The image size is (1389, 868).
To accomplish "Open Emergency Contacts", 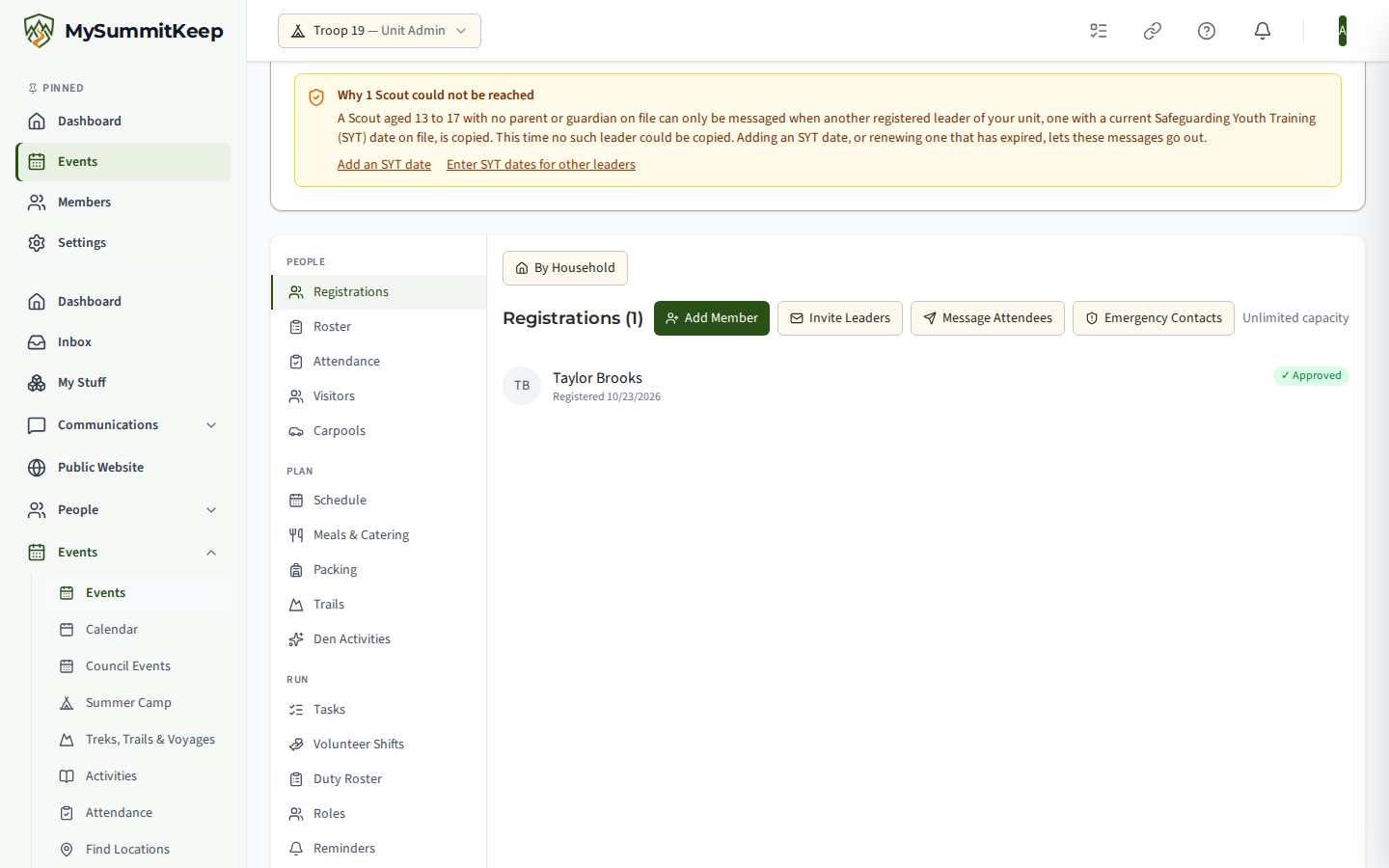I will pos(1154,318).
